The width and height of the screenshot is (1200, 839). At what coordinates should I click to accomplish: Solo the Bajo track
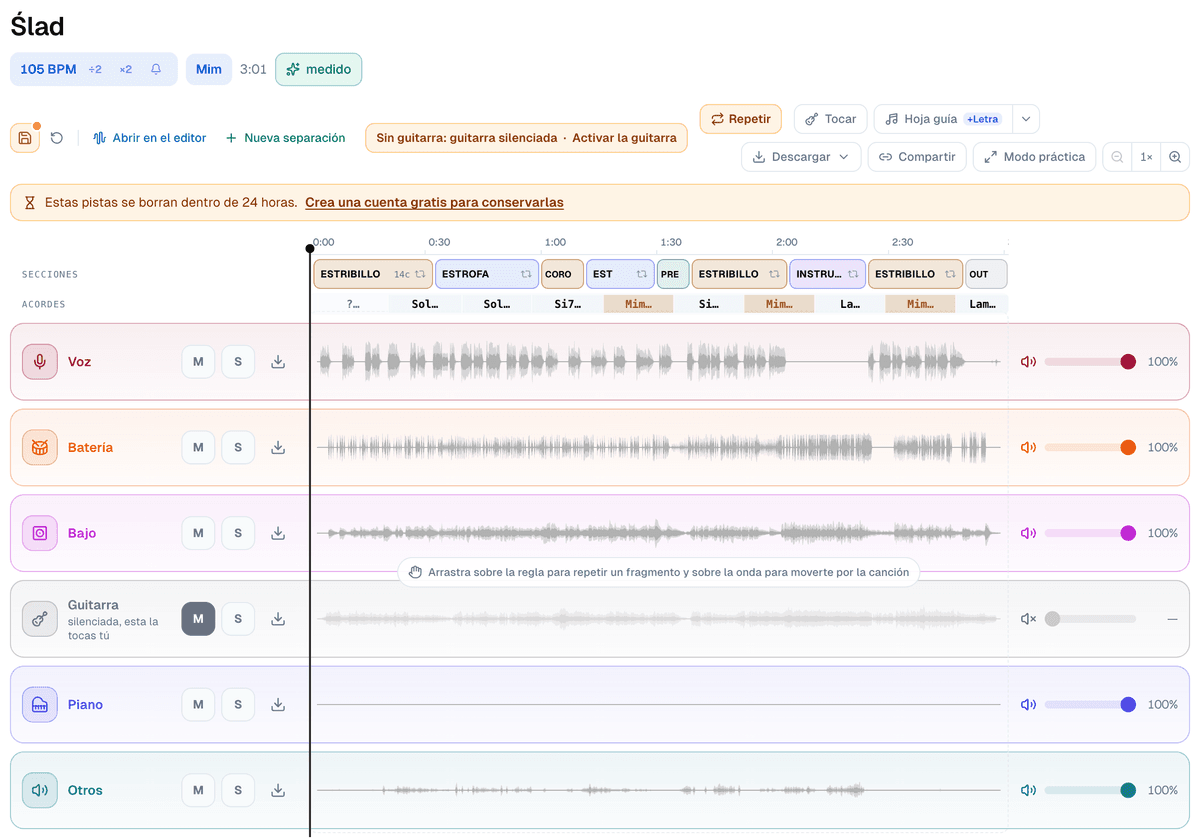[x=238, y=533]
